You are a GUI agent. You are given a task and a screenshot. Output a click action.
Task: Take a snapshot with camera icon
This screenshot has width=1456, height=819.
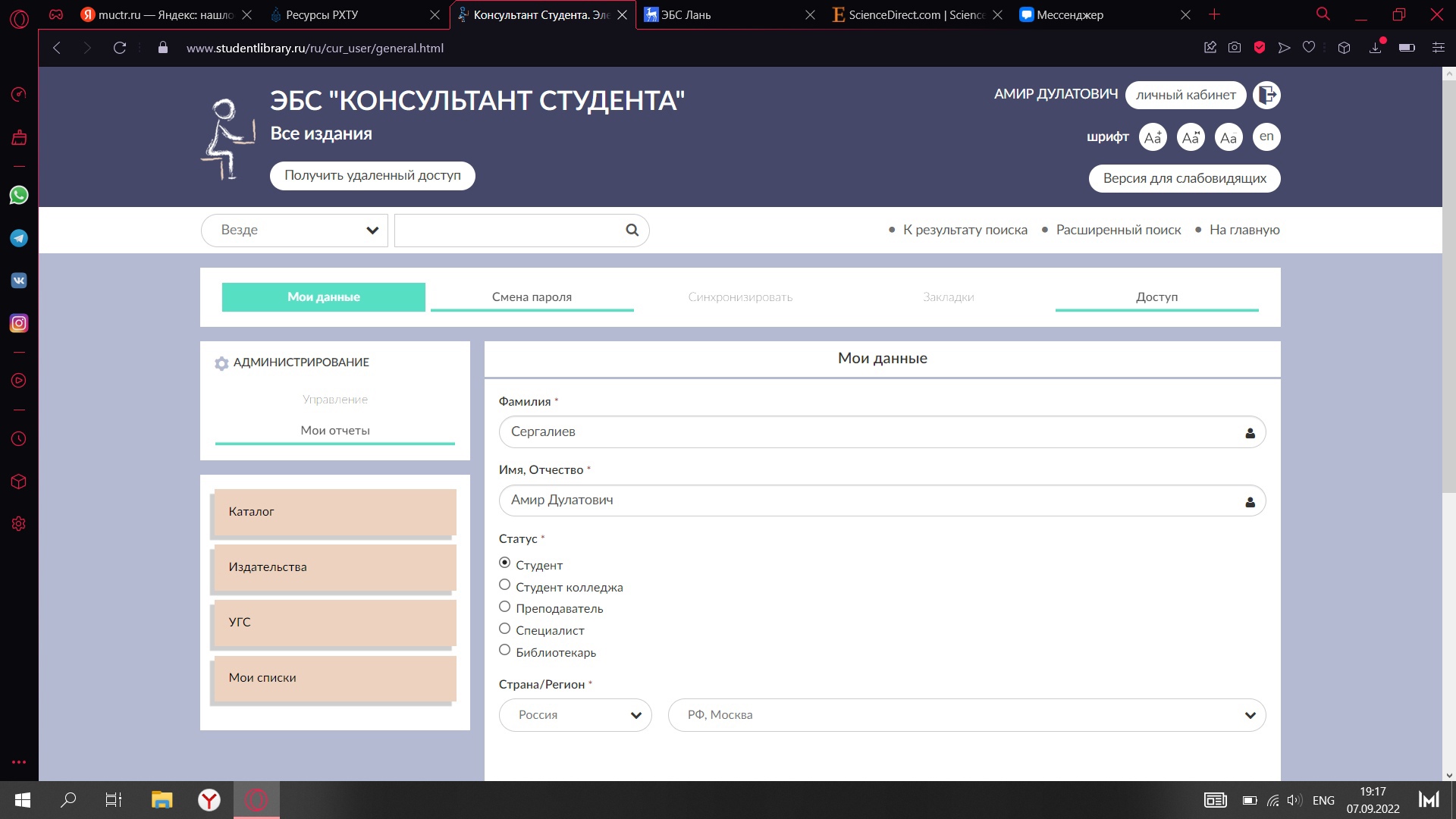click(1235, 48)
